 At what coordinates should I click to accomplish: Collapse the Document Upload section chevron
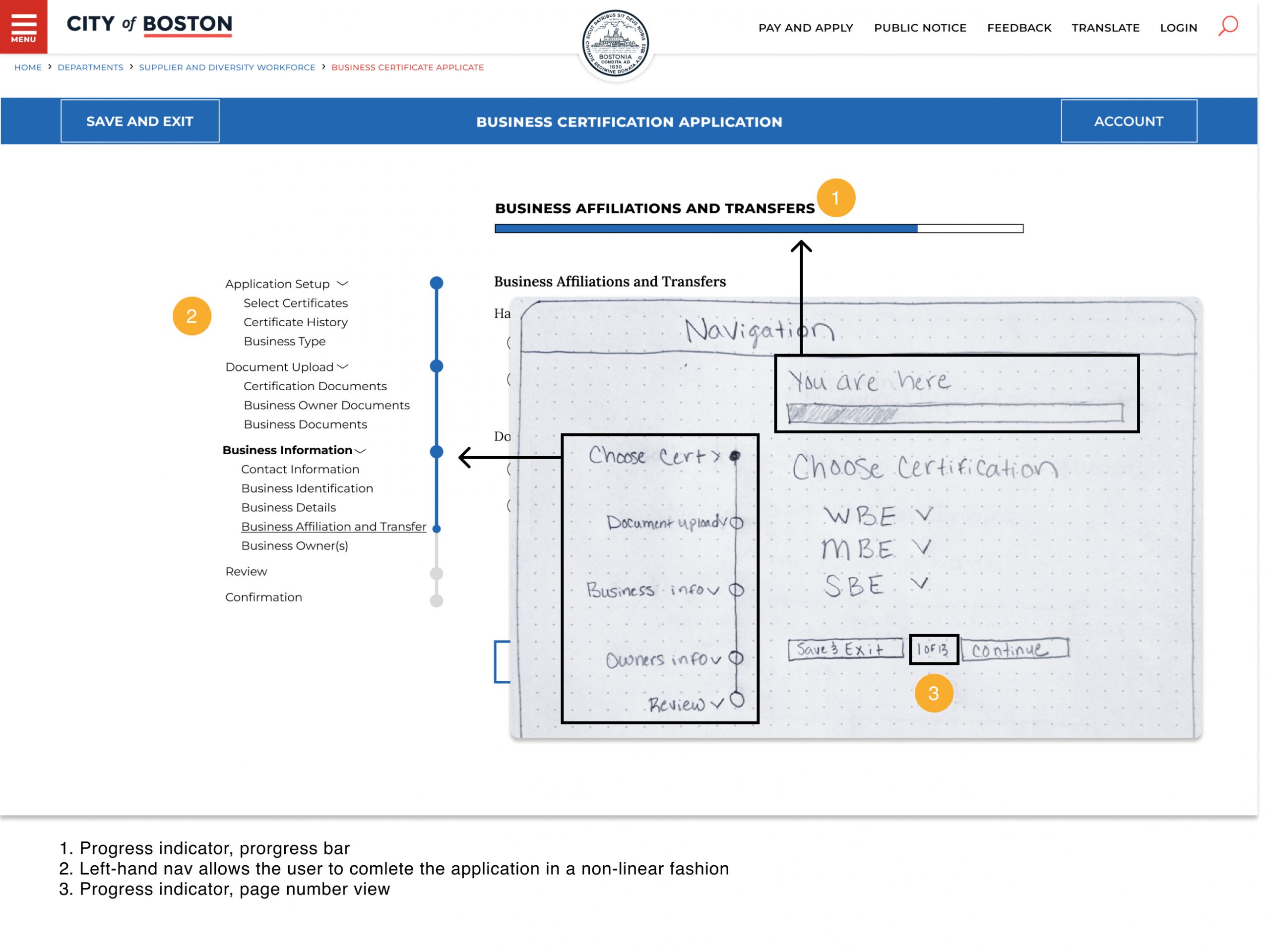343,367
